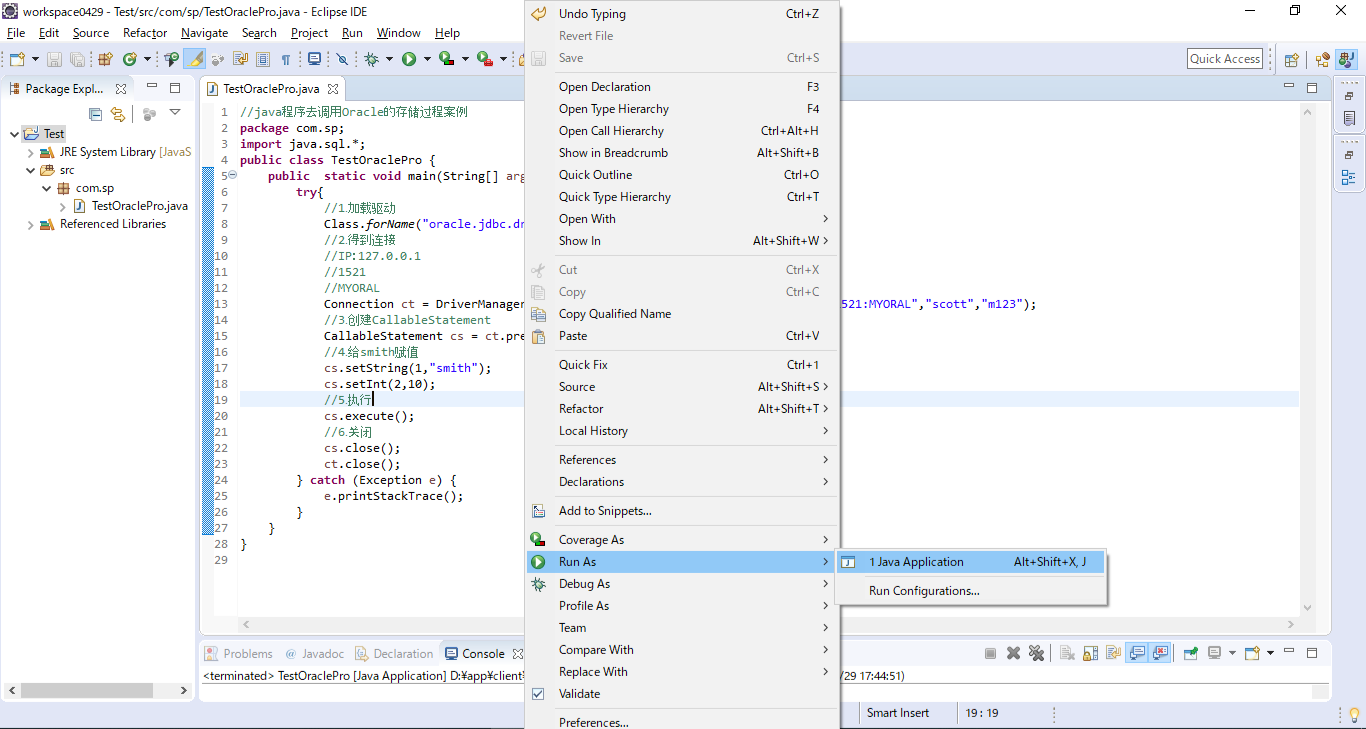Click Remove All Terminated Launches icon
Screen dimensions: 1366x729
tap(1036, 653)
